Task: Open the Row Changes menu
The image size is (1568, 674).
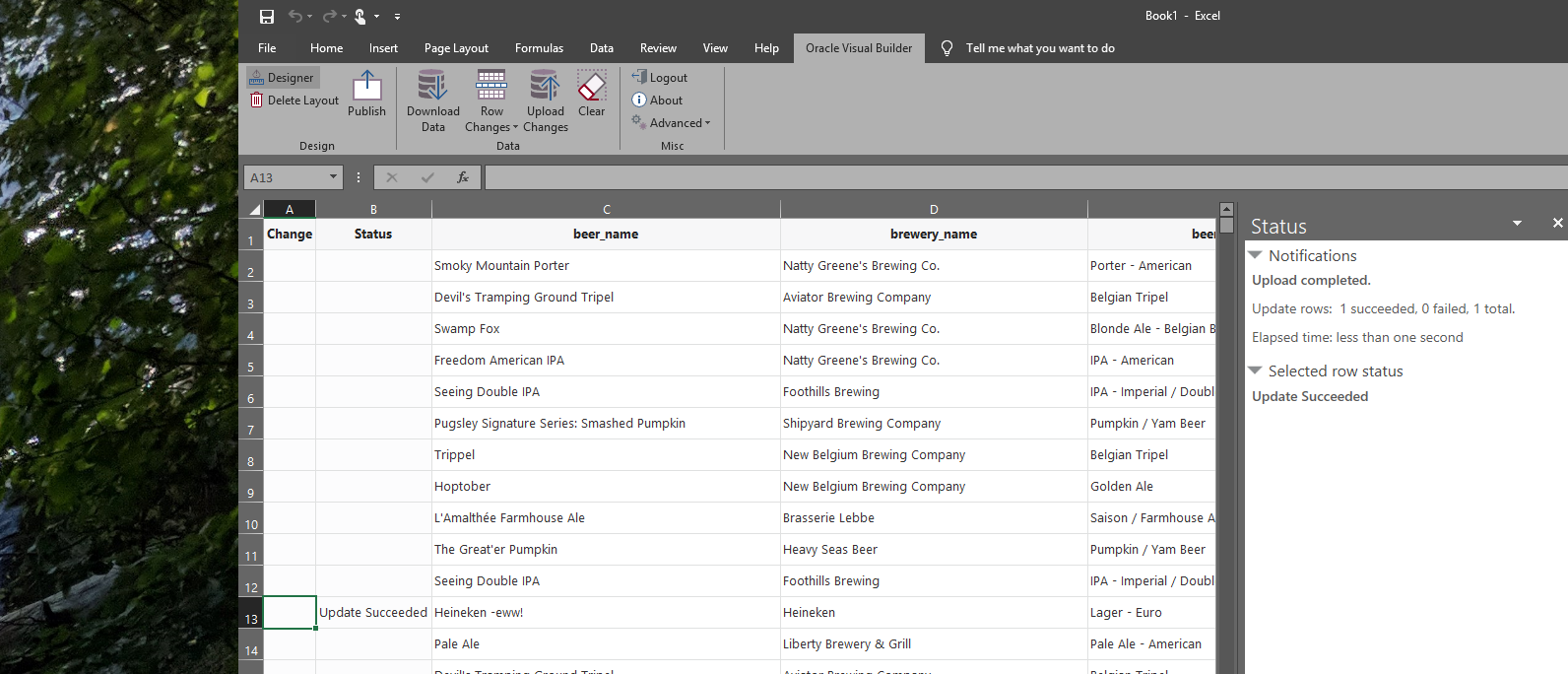Action: [x=491, y=101]
